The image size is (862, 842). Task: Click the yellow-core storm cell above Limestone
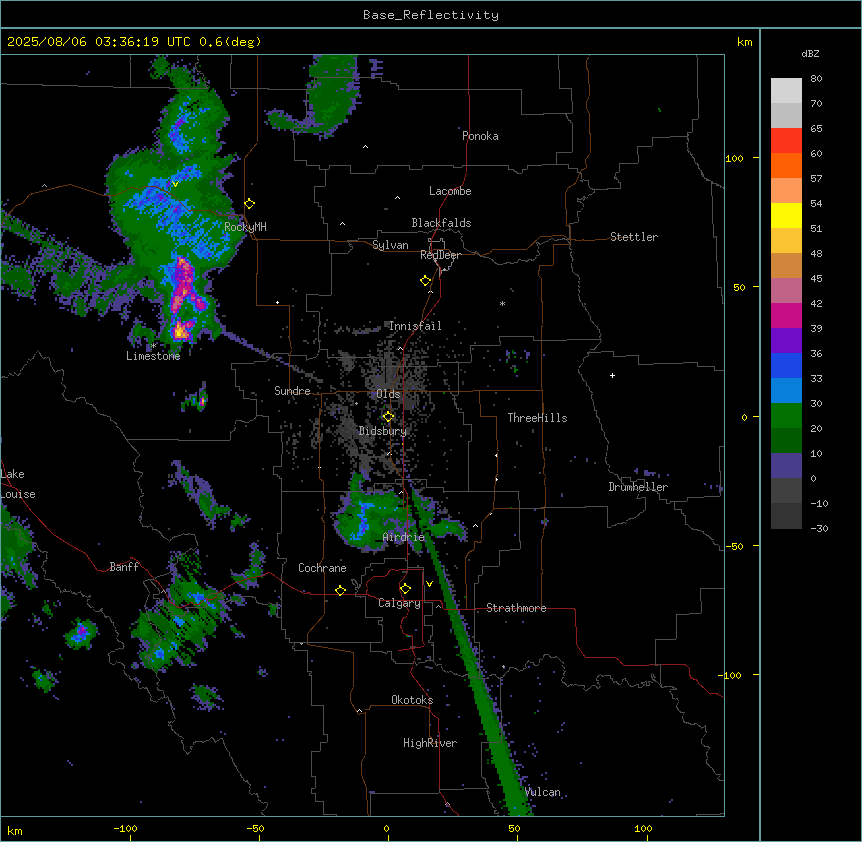[x=180, y=331]
